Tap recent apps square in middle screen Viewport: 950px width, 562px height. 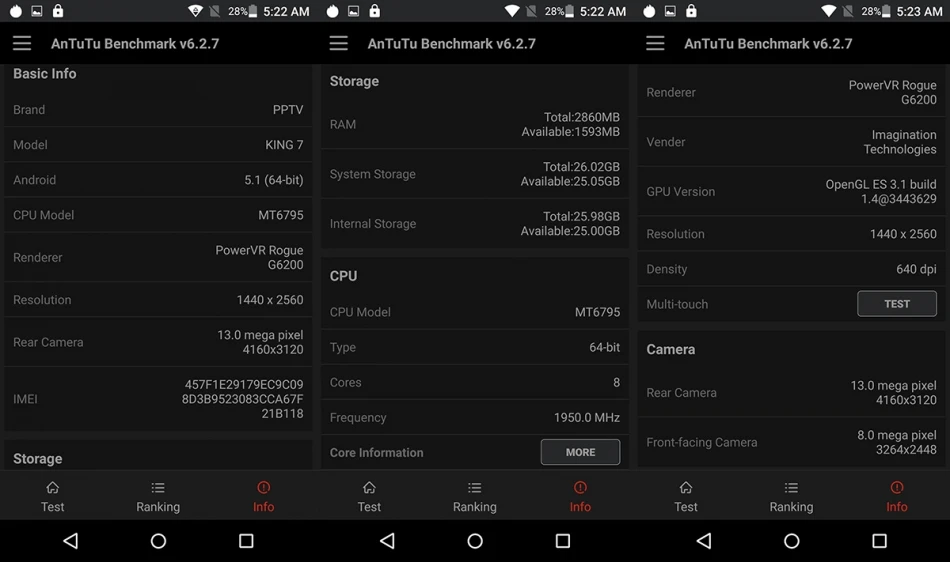(563, 541)
